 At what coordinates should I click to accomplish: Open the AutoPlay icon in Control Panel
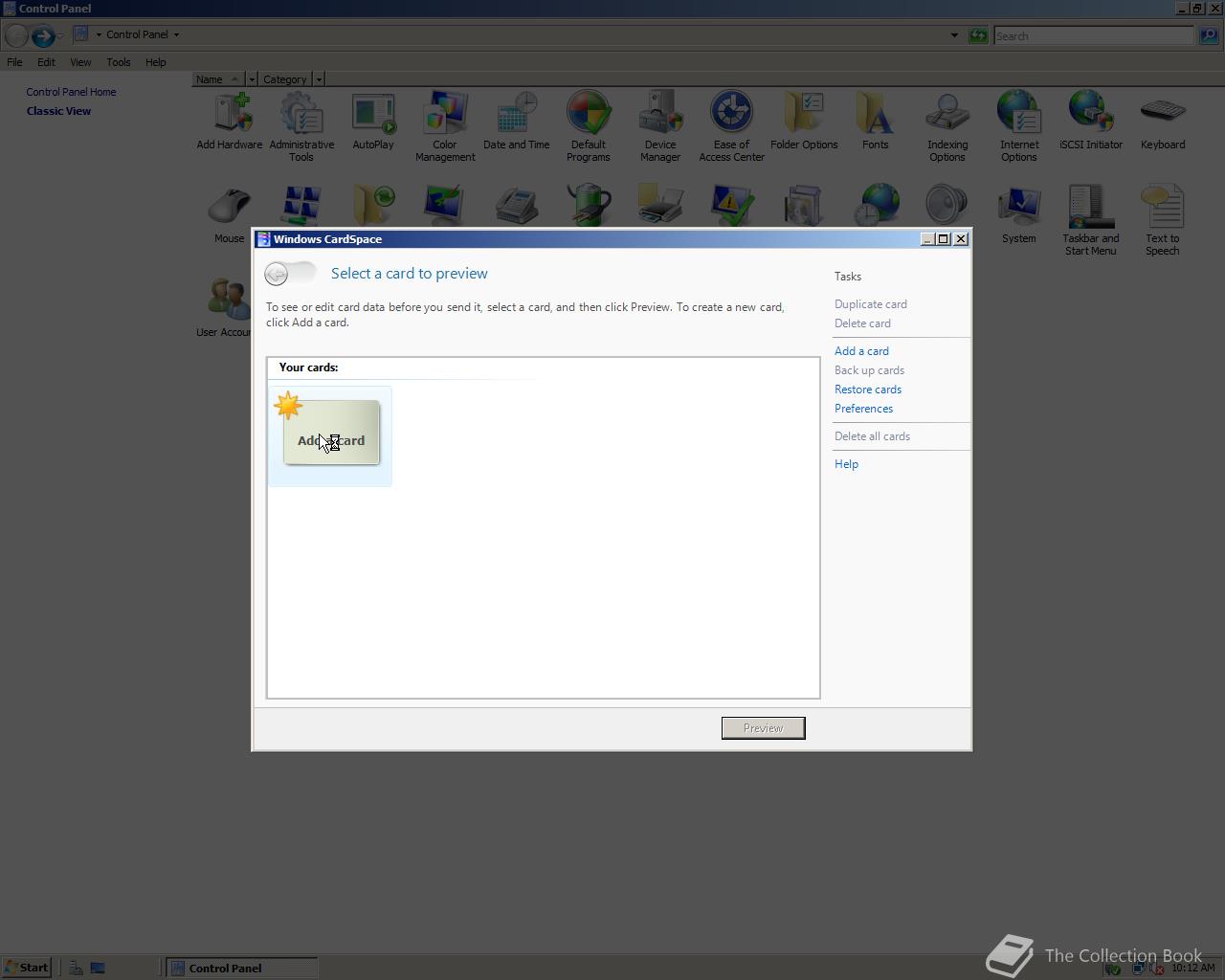tap(373, 122)
